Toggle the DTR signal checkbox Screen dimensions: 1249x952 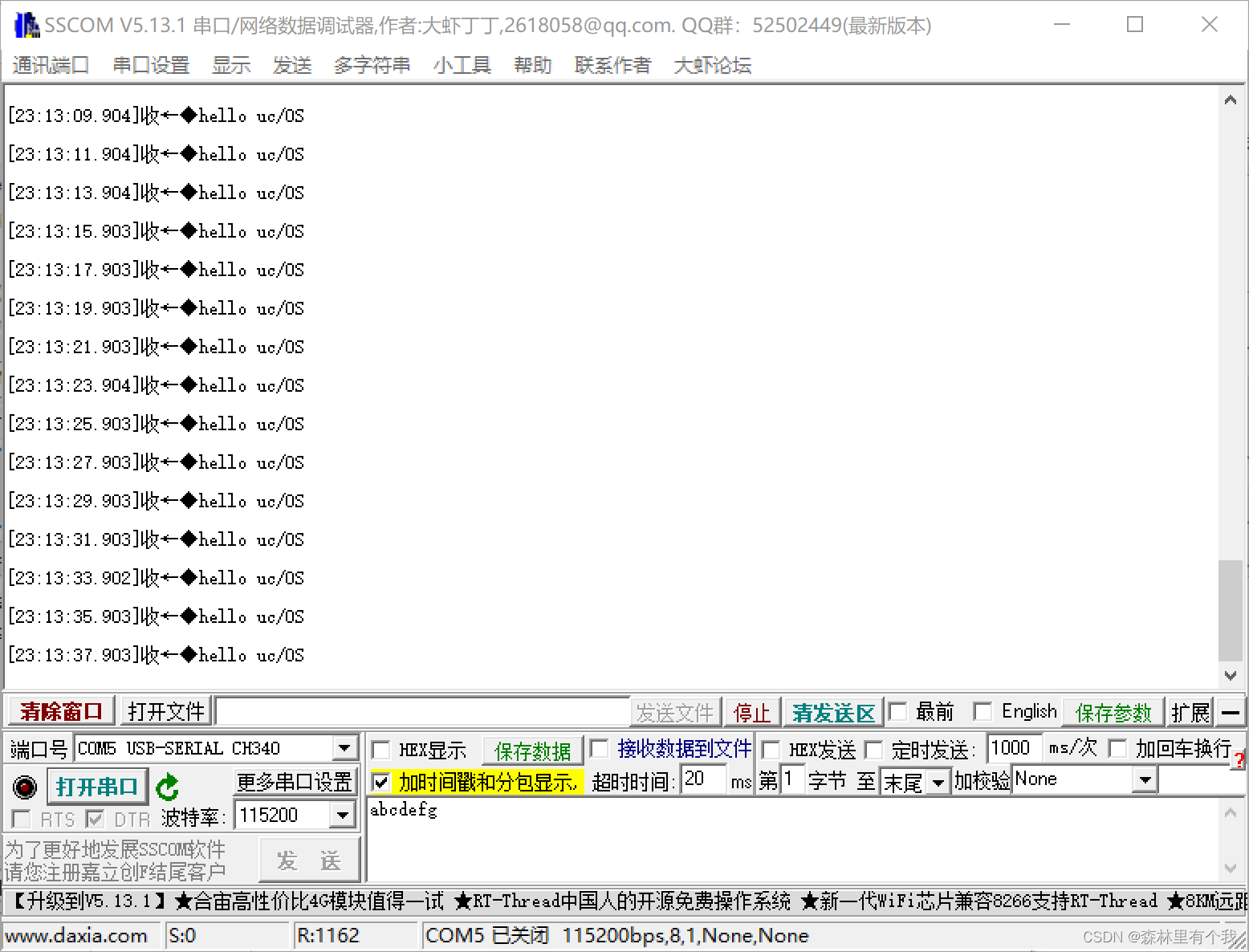(x=95, y=819)
